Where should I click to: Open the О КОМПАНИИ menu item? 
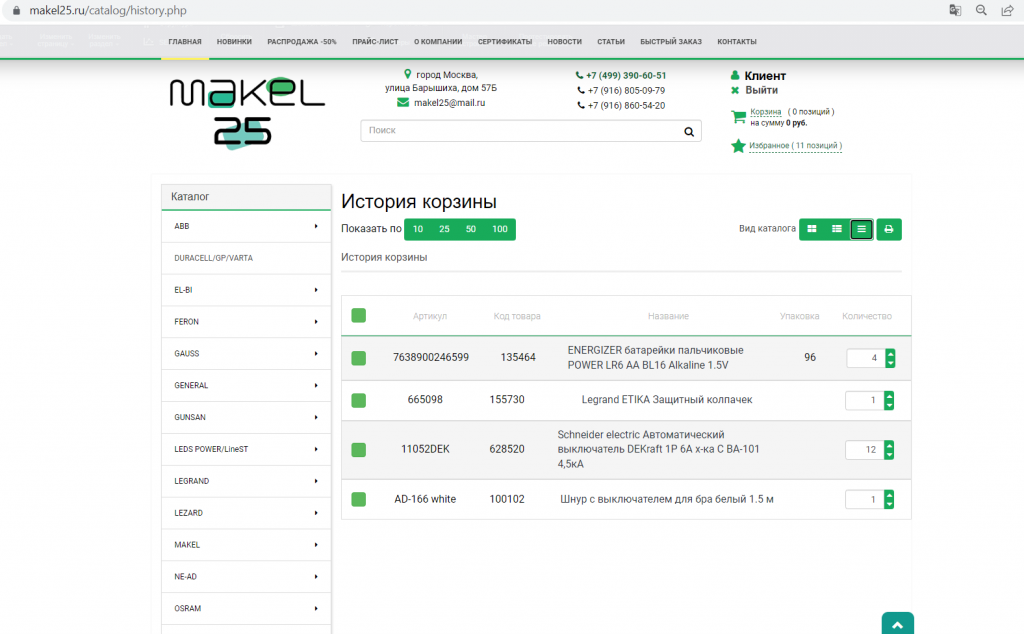click(x=438, y=42)
